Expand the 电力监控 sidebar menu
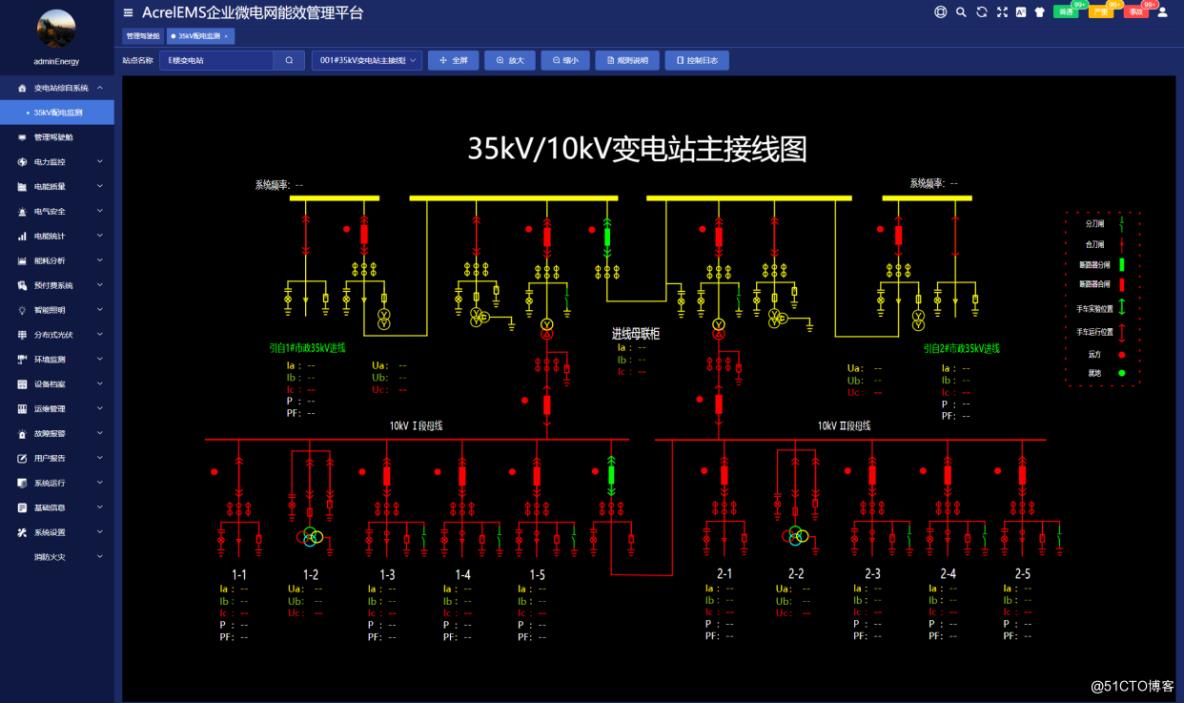Screen dimensions: 1184x703 click(x=57, y=162)
